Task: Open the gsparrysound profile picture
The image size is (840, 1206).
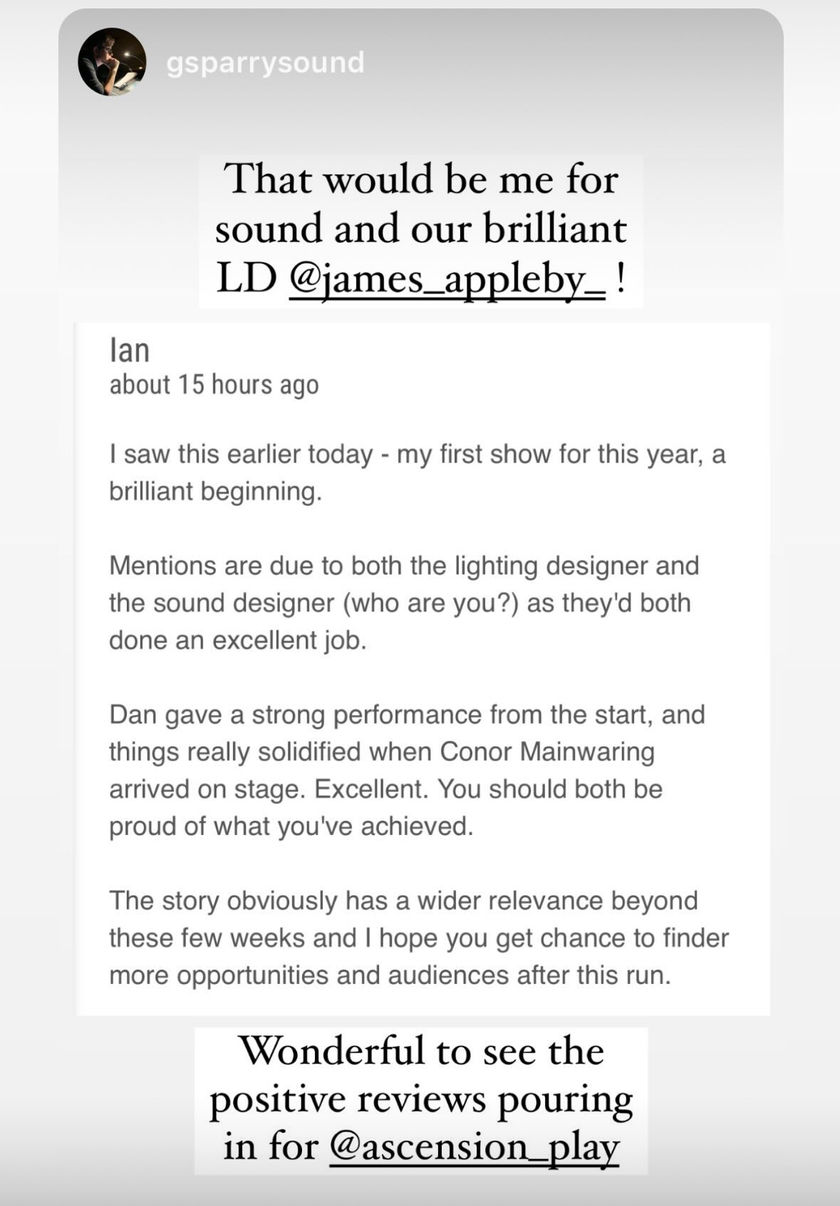Action: coord(112,62)
